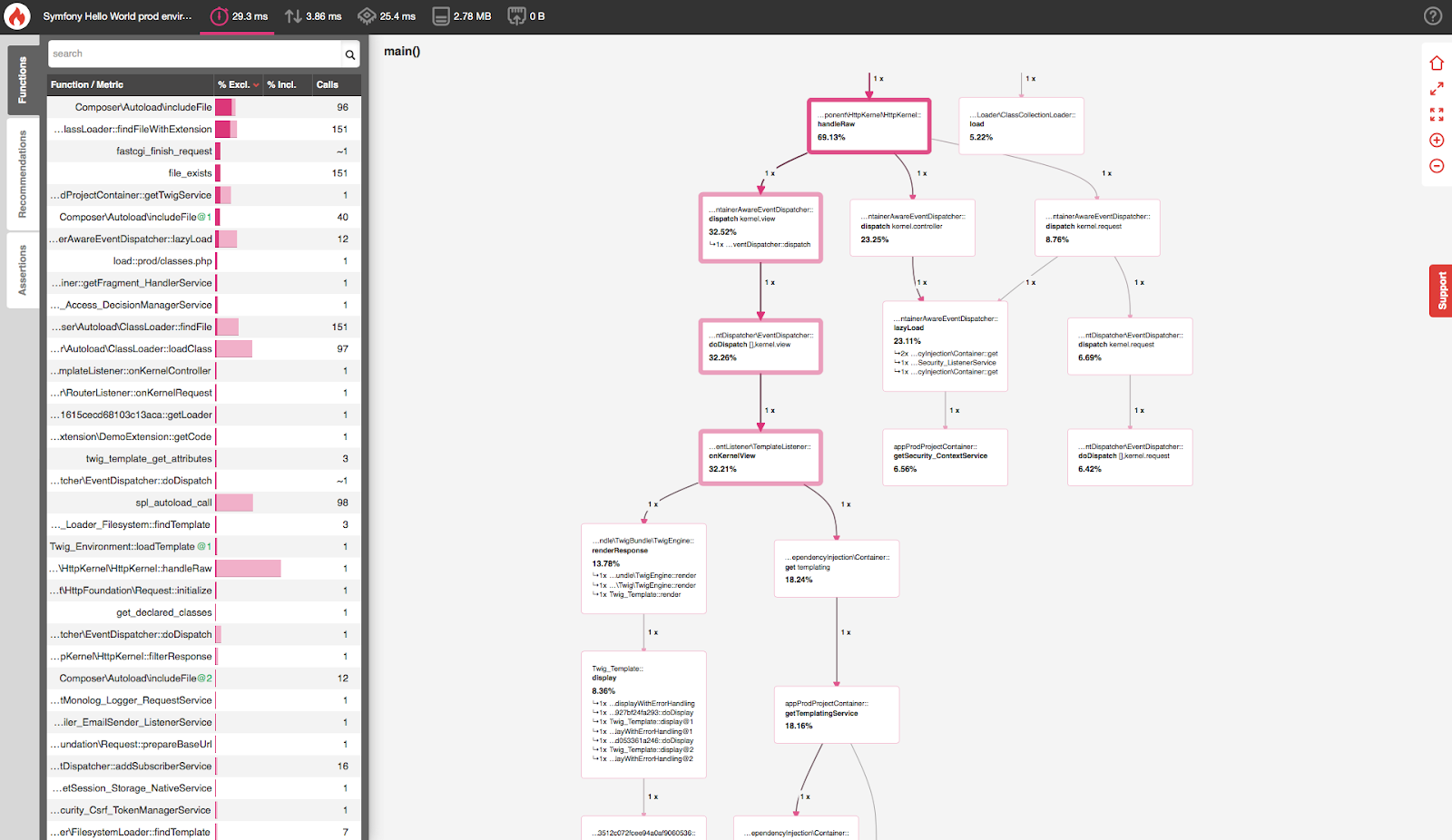Select the DemoExtension::getCode row

click(204, 436)
